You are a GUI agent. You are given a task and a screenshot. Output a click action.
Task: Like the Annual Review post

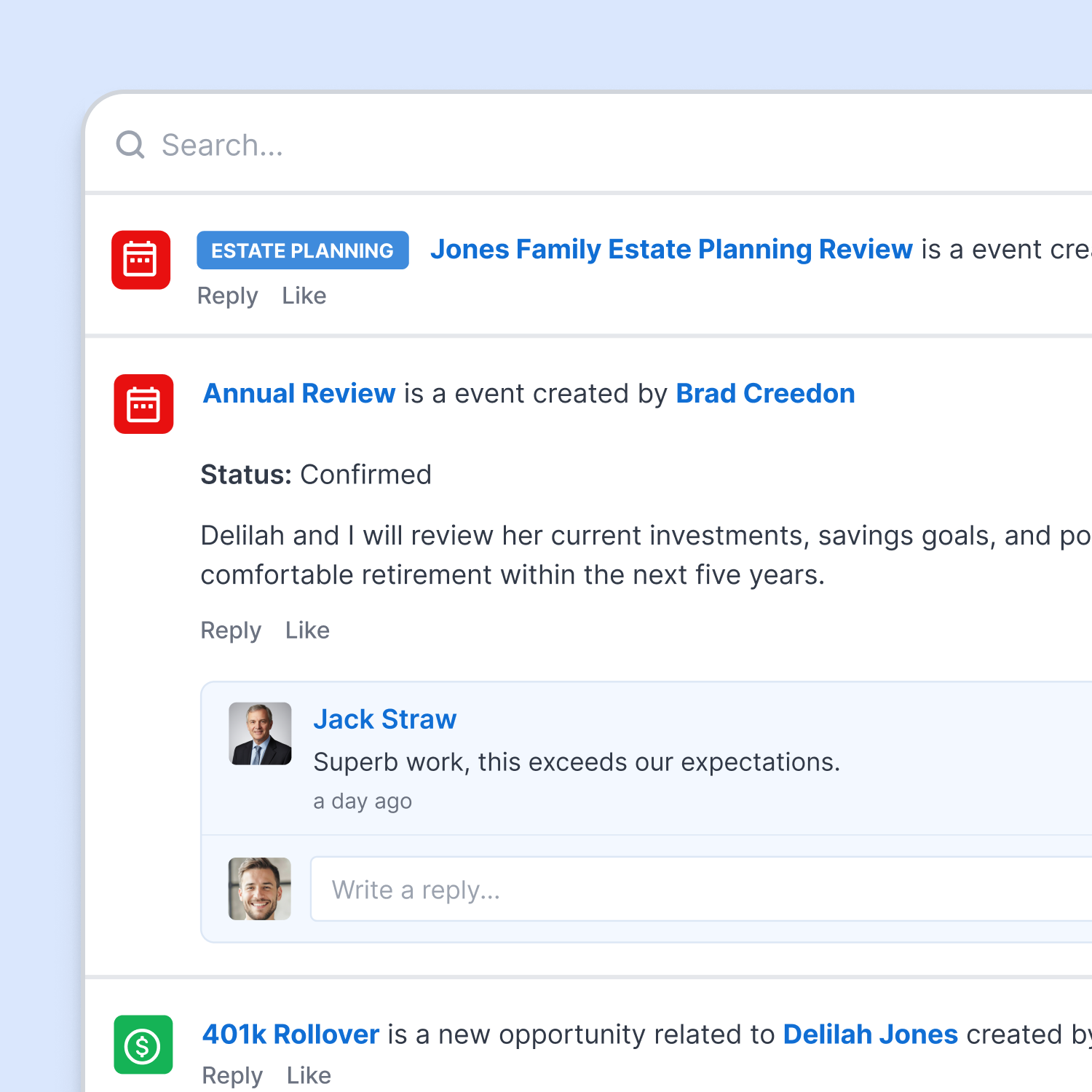click(x=307, y=630)
